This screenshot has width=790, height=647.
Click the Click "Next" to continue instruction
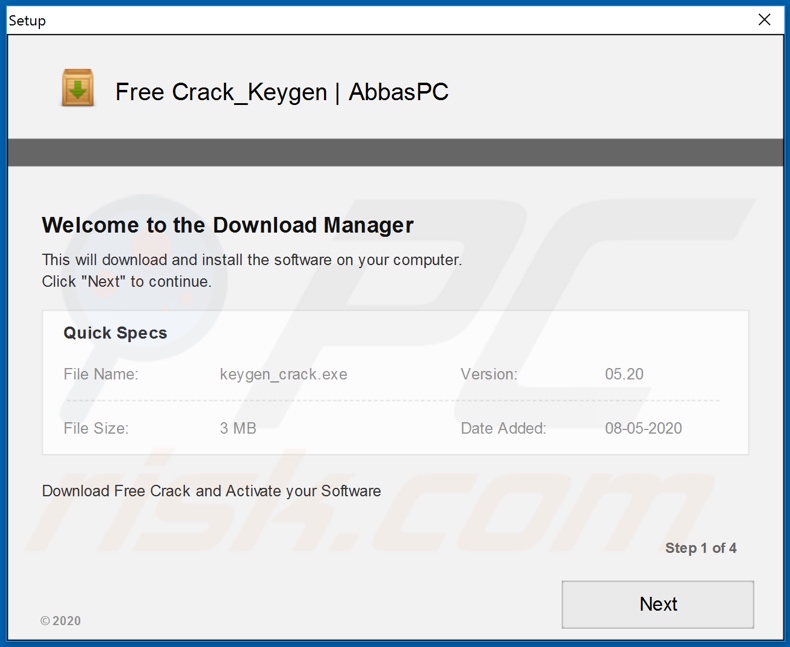126,282
